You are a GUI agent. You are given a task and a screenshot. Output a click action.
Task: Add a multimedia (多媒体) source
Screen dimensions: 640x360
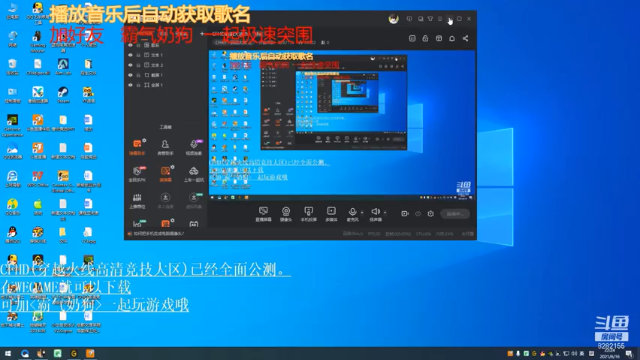point(331,214)
